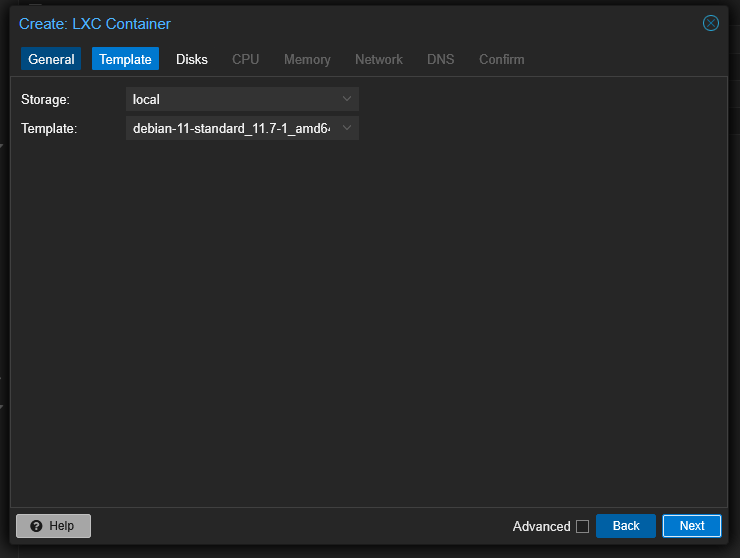Open the Memory tab
The height and width of the screenshot is (558, 740).
coord(307,59)
